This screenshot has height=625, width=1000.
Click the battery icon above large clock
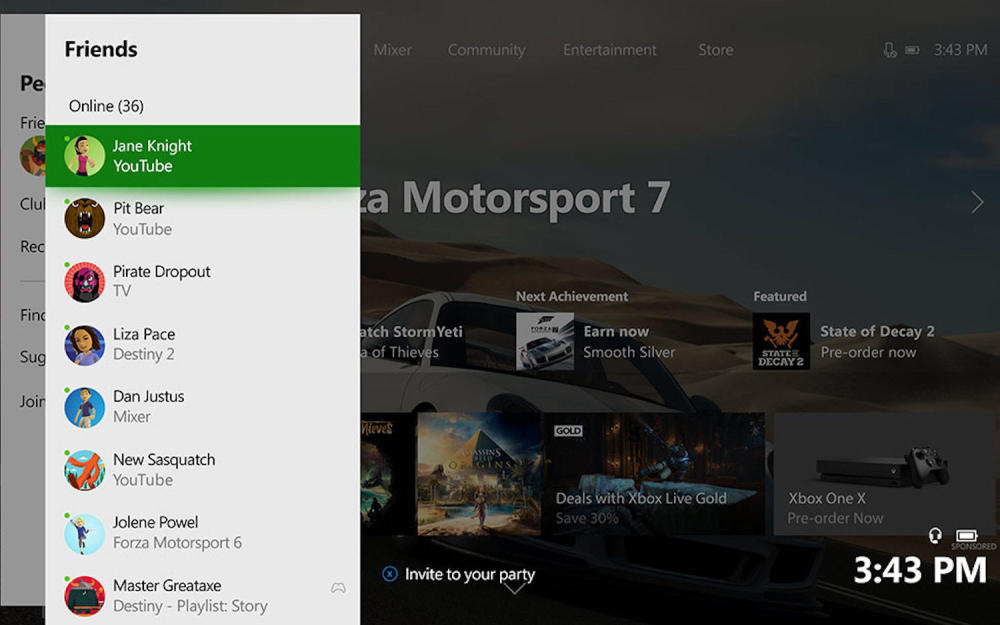tap(967, 535)
